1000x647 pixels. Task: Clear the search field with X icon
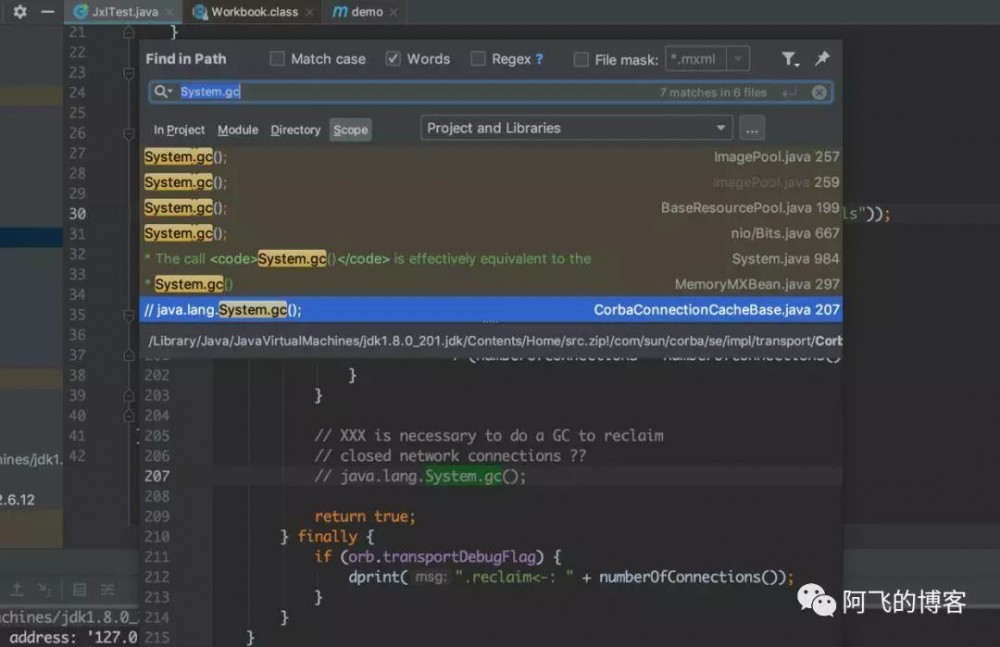click(x=819, y=92)
